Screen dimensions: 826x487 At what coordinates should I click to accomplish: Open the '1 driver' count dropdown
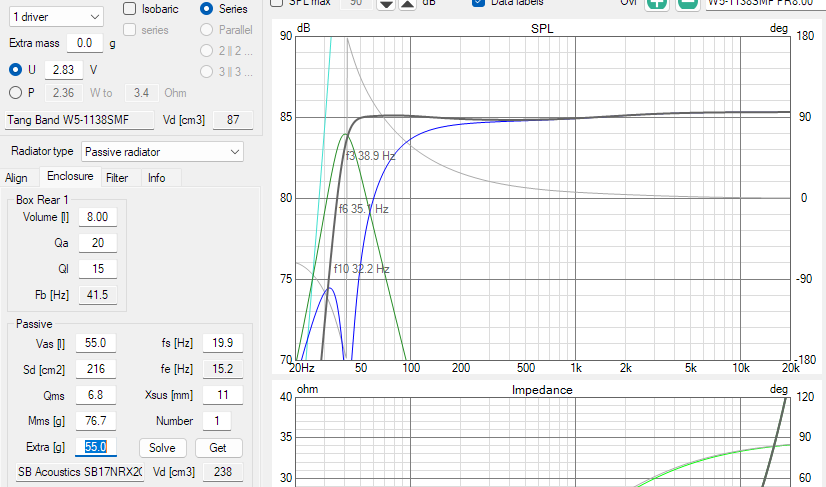56,17
